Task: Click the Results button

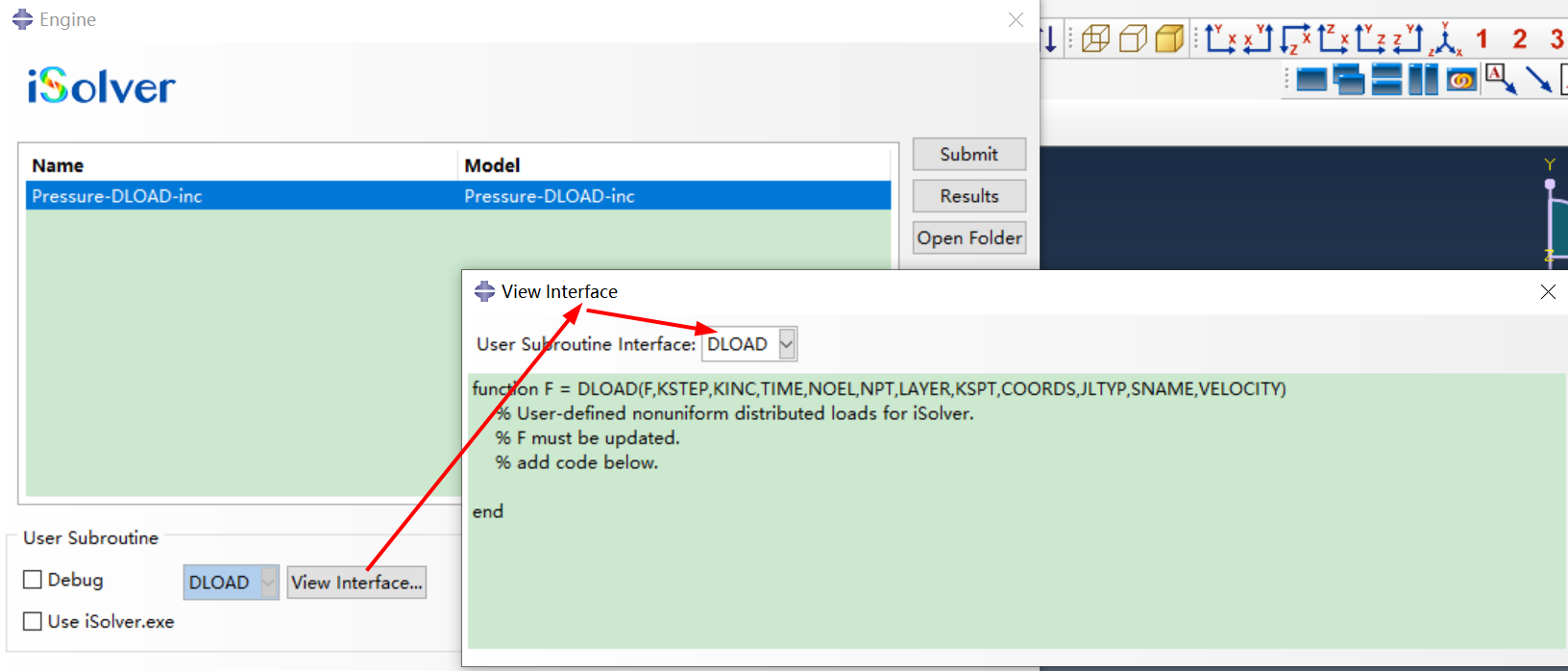Action: click(x=968, y=196)
